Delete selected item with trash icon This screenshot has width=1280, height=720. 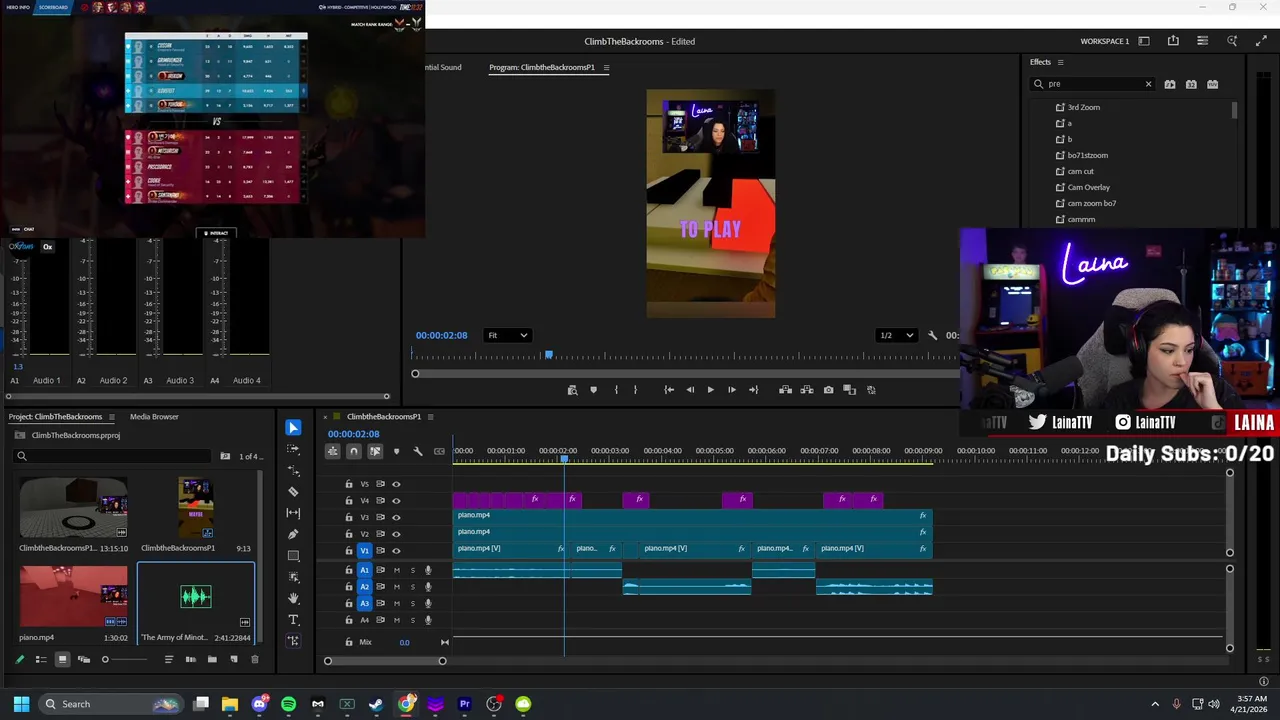[254, 659]
